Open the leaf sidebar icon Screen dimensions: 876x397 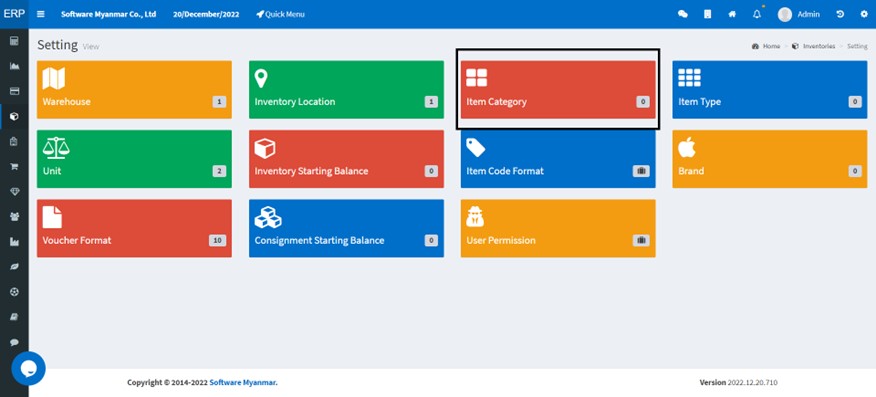pyautogui.click(x=15, y=267)
